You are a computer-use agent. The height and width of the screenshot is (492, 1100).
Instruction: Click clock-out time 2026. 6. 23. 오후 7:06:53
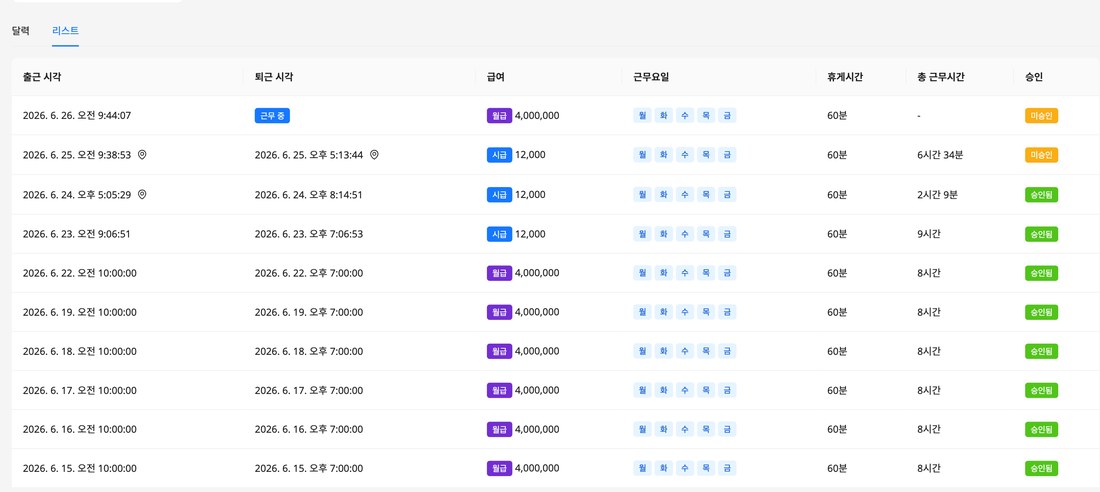tap(309, 234)
